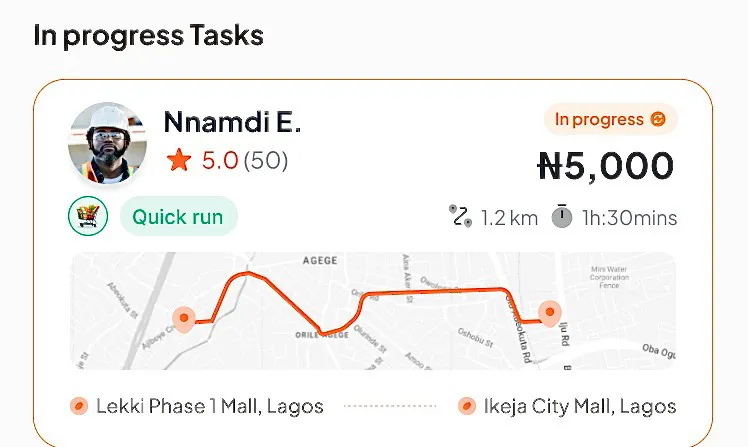Click the shopping cart groceries icon
The height and width of the screenshot is (447, 748).
click(x=88, y=216)
